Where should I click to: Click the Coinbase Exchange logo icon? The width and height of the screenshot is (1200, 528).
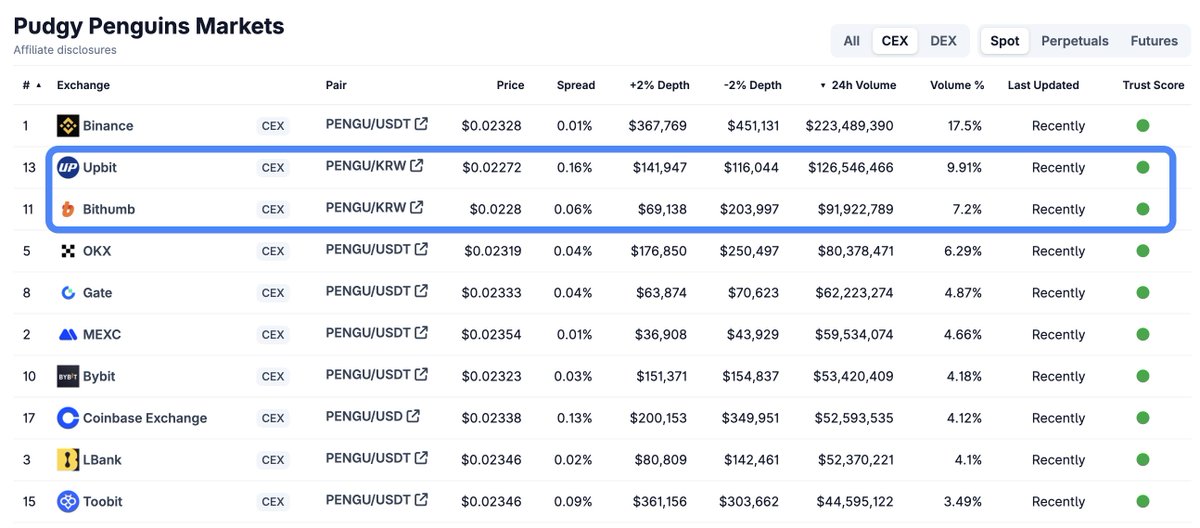coord(68,418)
